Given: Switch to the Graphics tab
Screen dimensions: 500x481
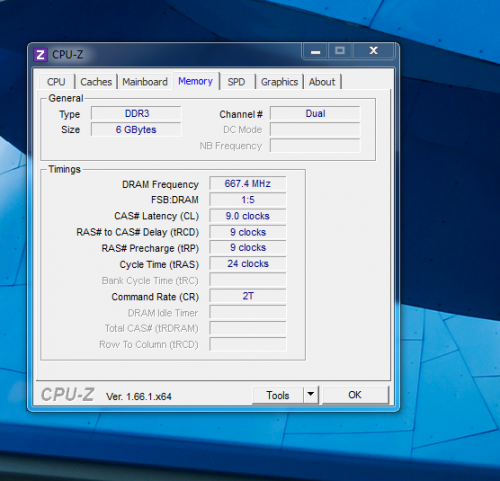Looking at the screenshot, I should (x=279, y=82).
